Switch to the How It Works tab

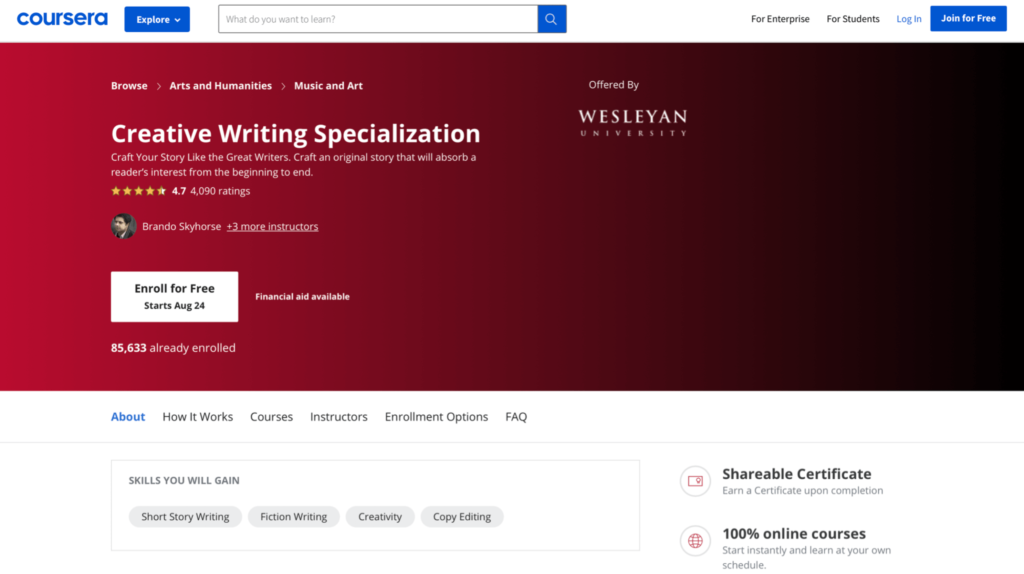coord(197,417)
